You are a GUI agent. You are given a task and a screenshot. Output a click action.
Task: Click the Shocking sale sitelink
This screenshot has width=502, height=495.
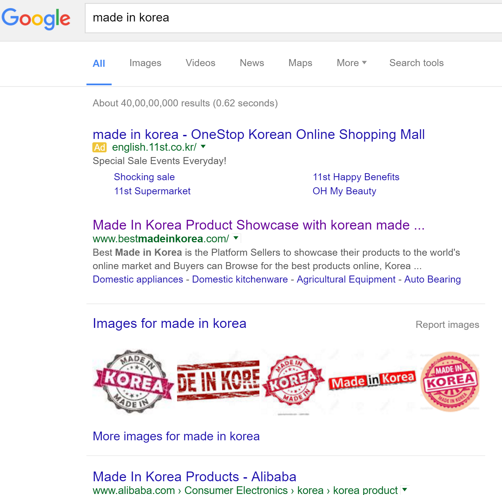[144, 177]
